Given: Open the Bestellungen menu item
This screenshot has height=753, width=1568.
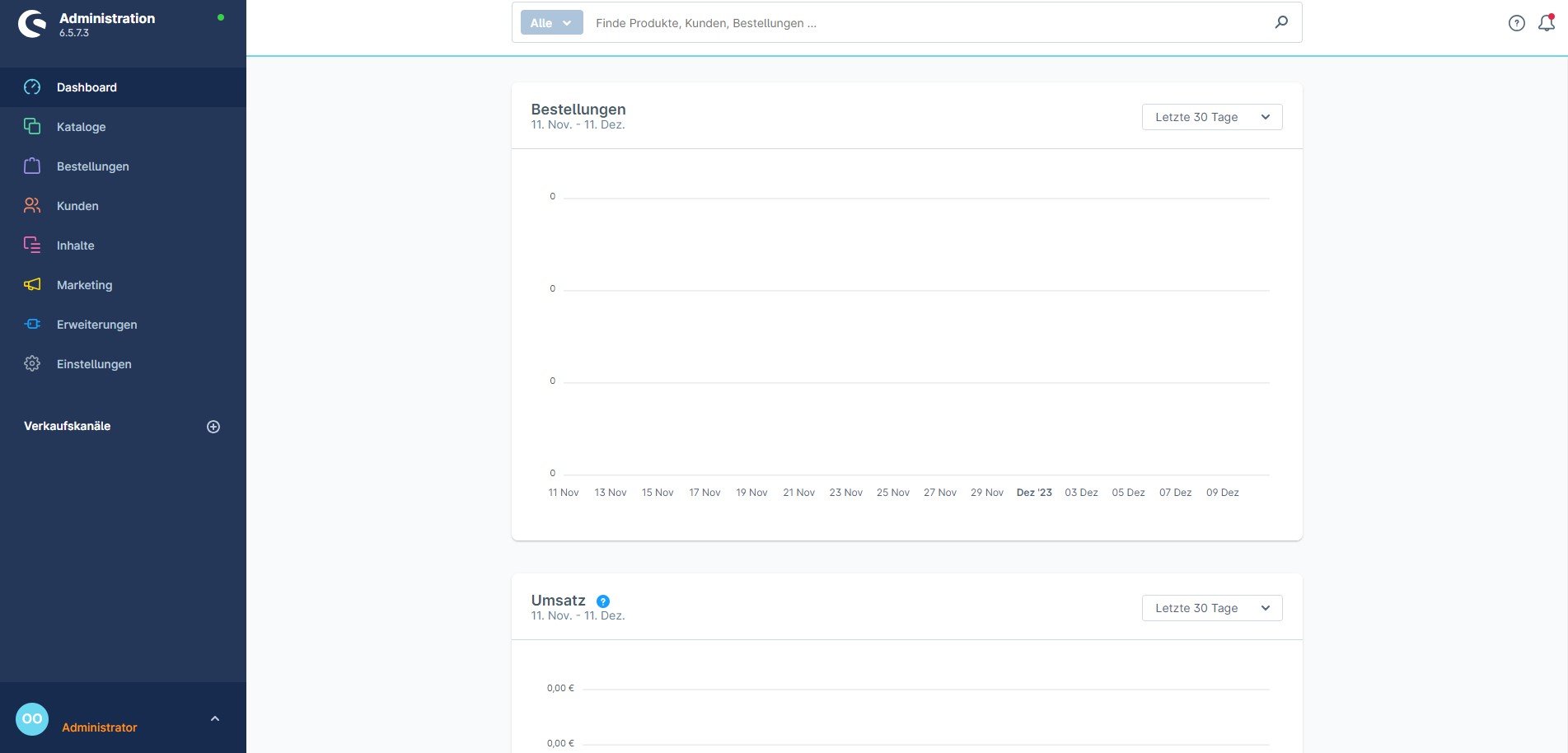Looking at the screenshot, I should tap(93, 166).
